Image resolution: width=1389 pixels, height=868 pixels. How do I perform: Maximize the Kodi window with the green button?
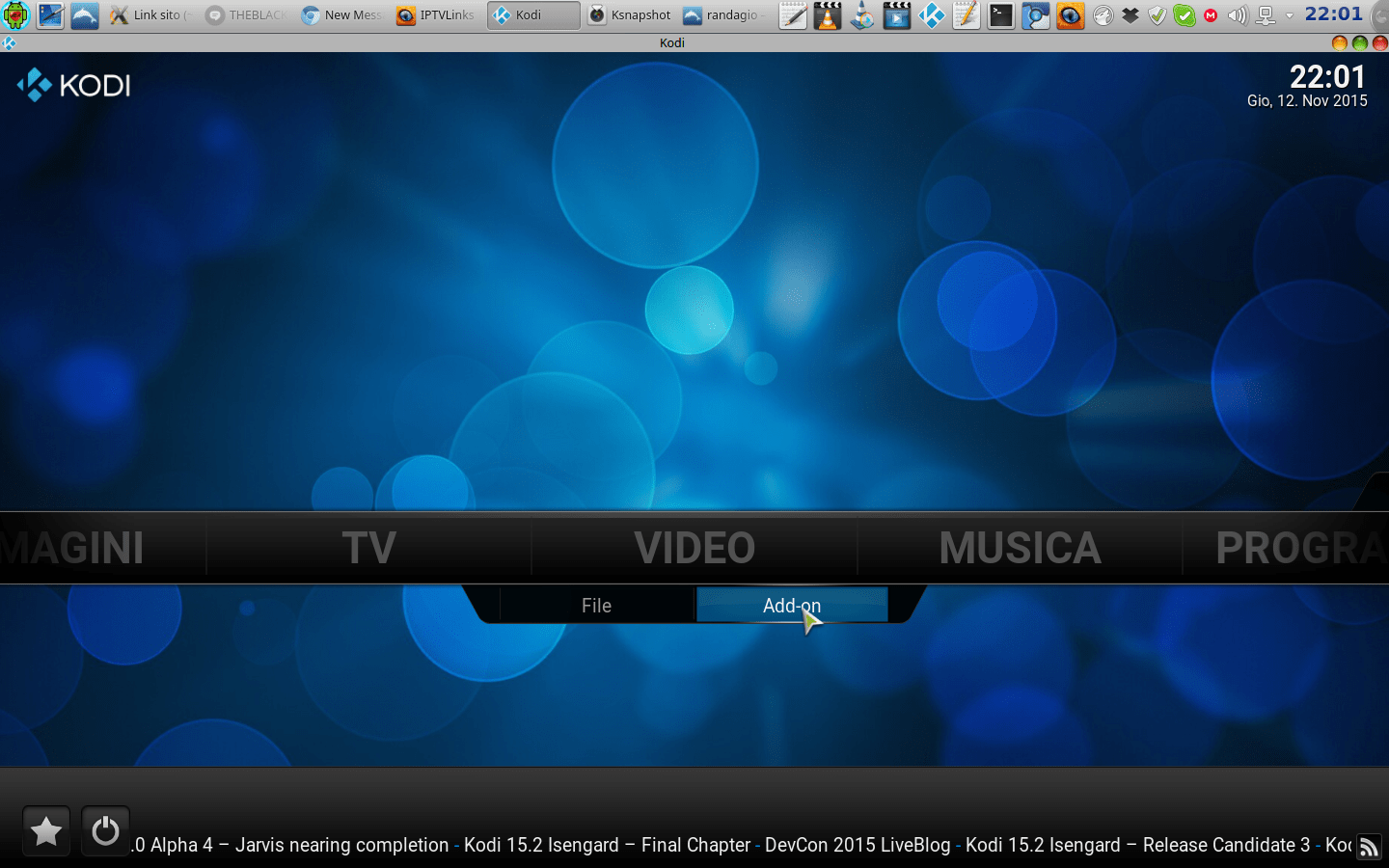click(1359, 42)
